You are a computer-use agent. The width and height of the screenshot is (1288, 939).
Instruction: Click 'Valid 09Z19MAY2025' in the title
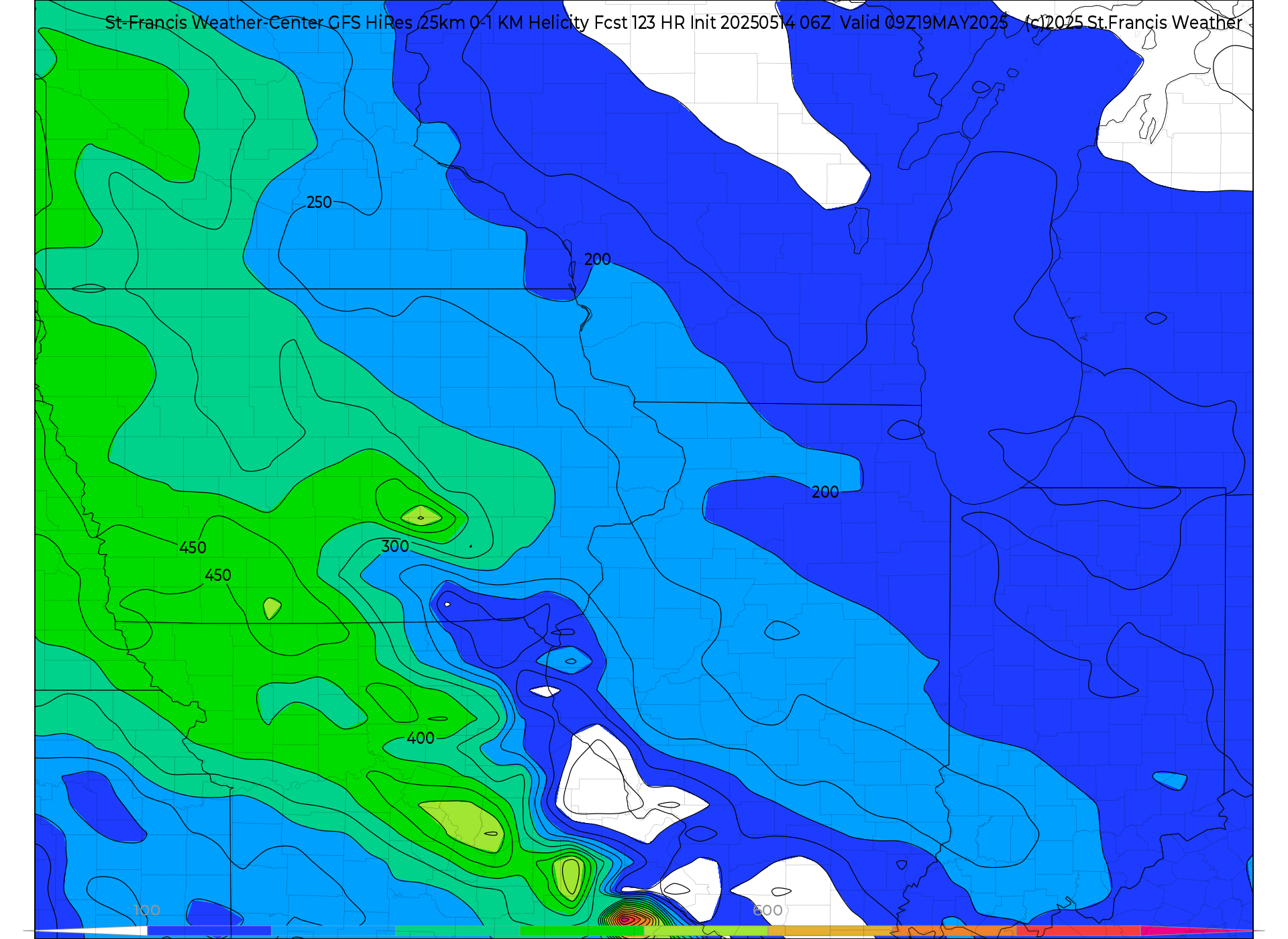[924, 23]
